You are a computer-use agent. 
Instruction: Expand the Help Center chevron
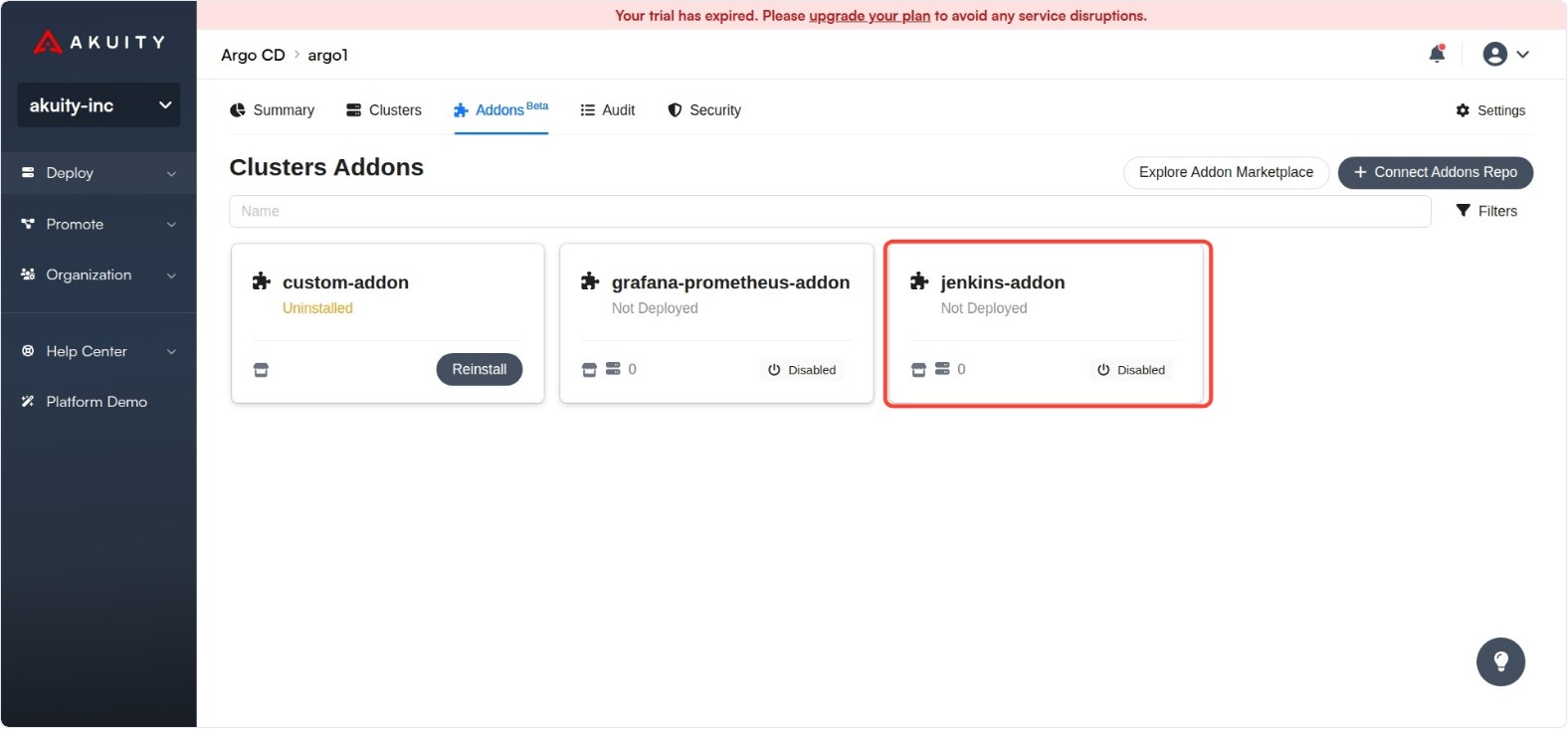[171, 351]
